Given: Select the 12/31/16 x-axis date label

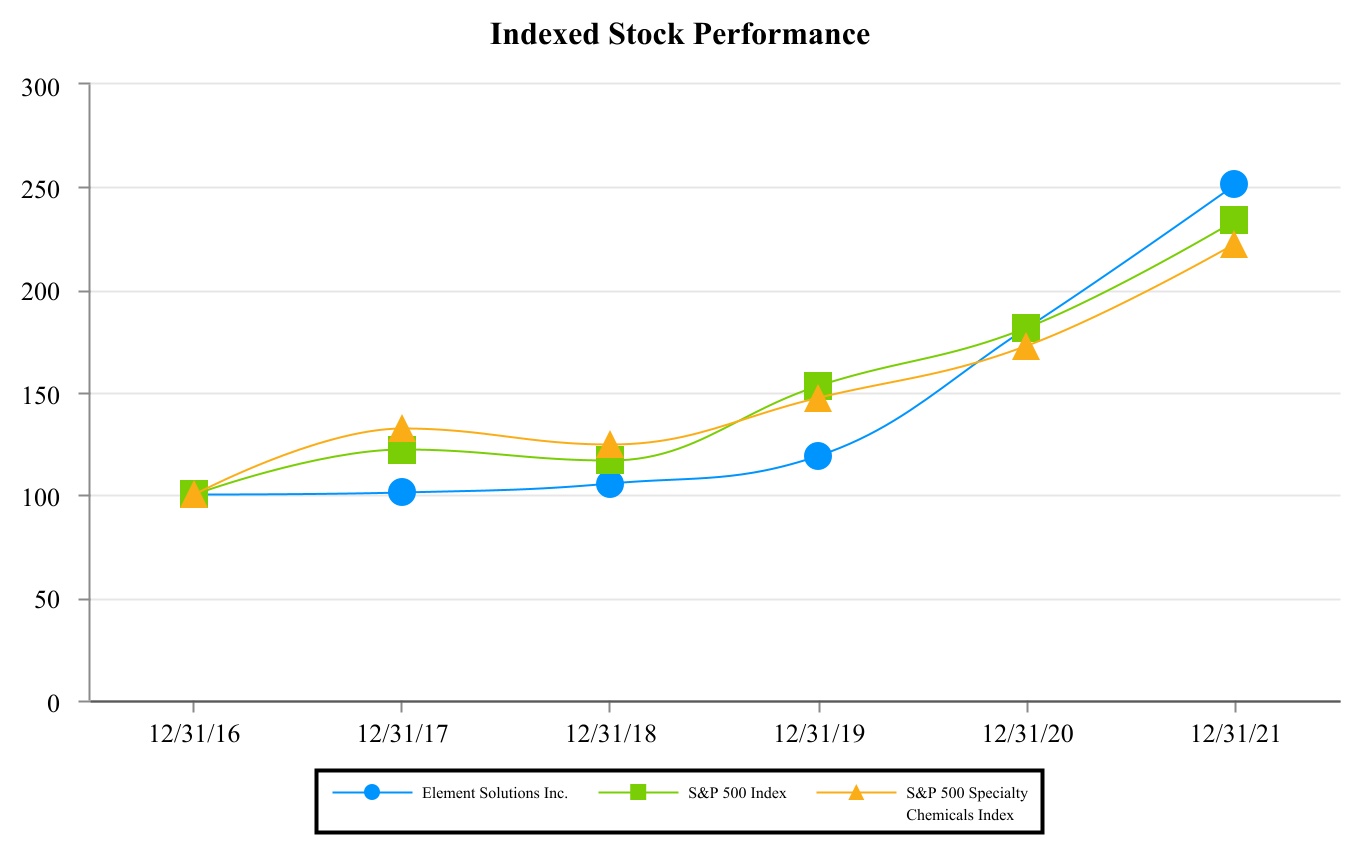Looking at the screenshot, I should pyautogui.click(x=193, y=733).
